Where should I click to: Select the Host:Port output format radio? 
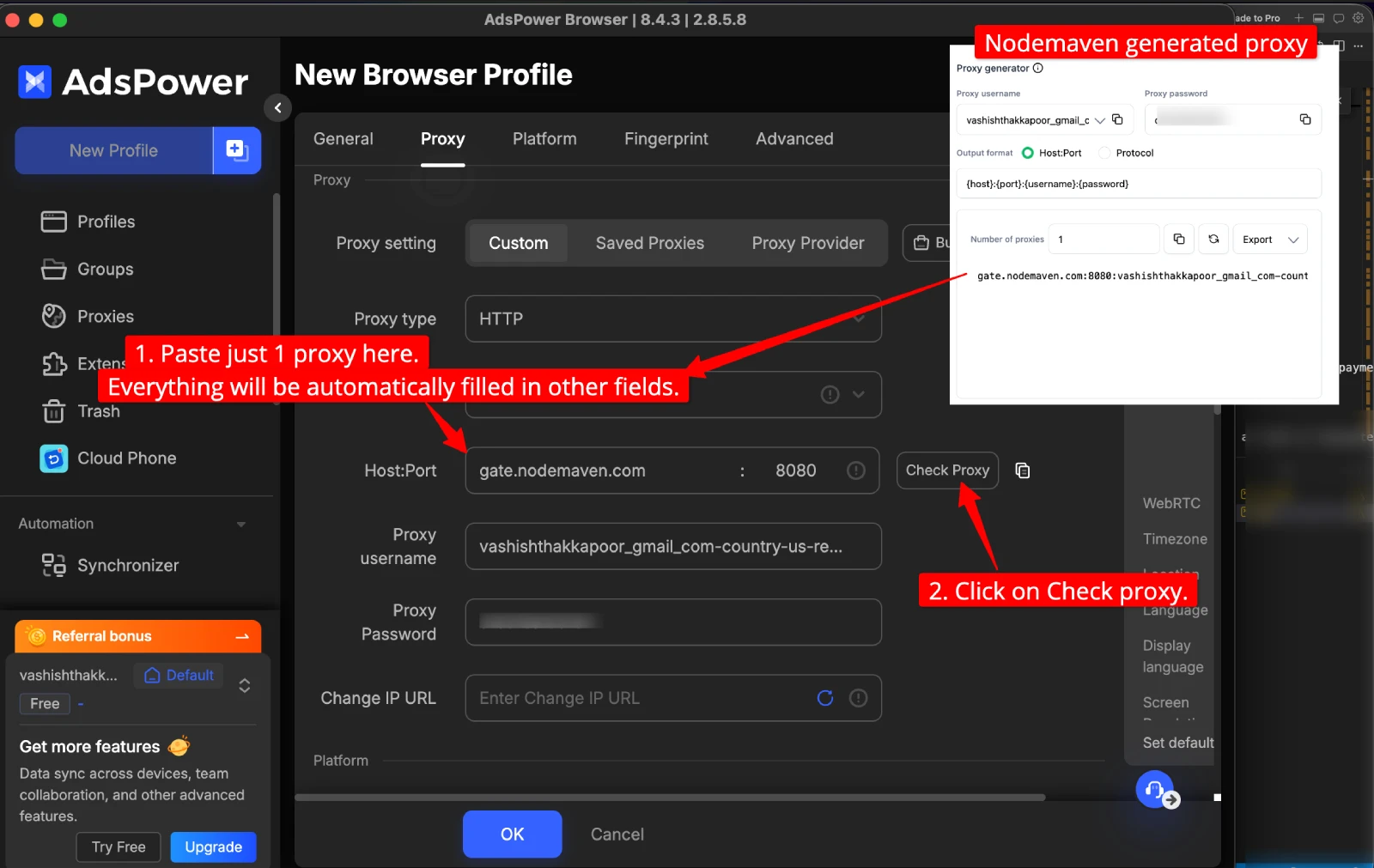tap(1027, 153)
